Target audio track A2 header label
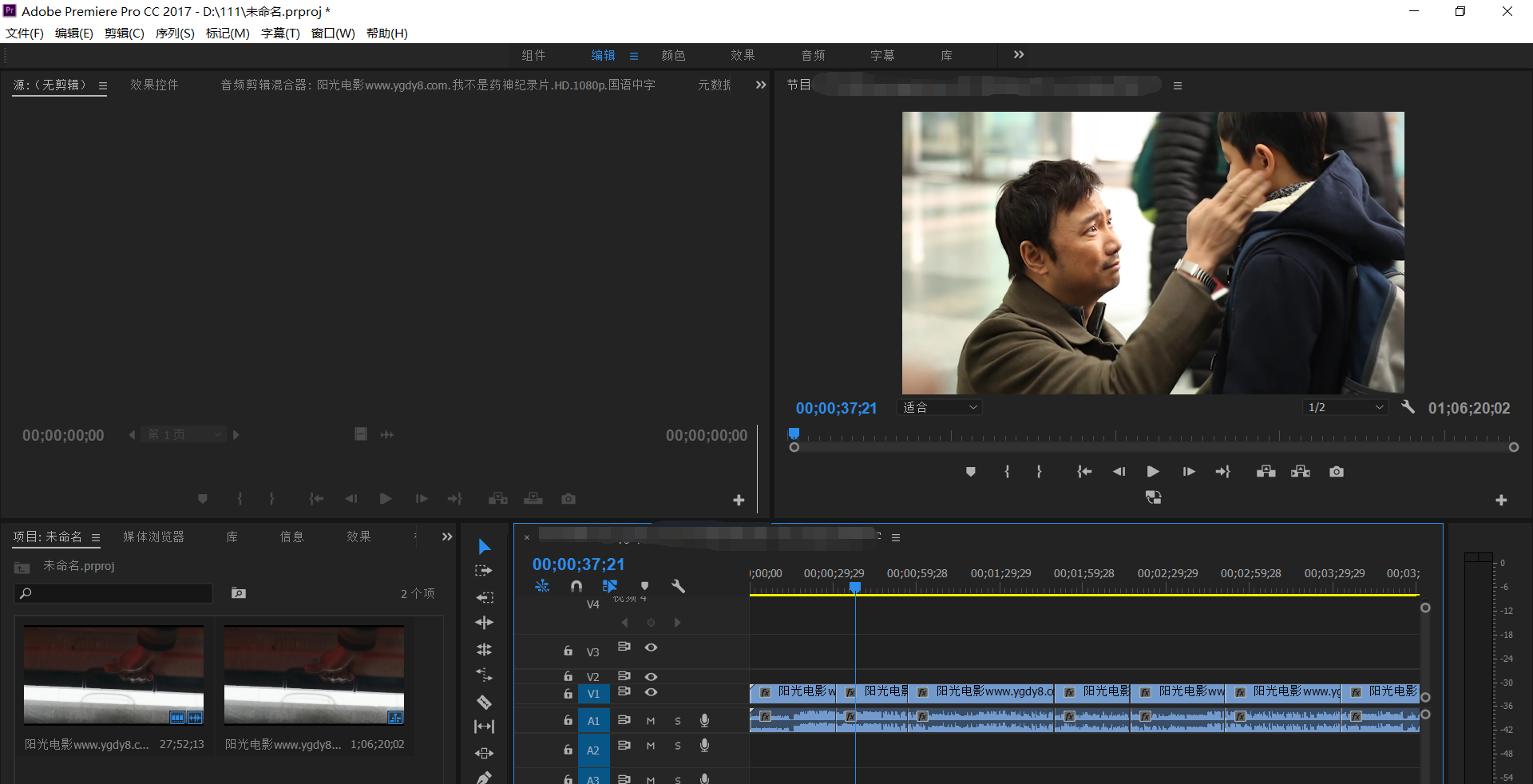This screenshot has width=1533, height=784. 593,750
